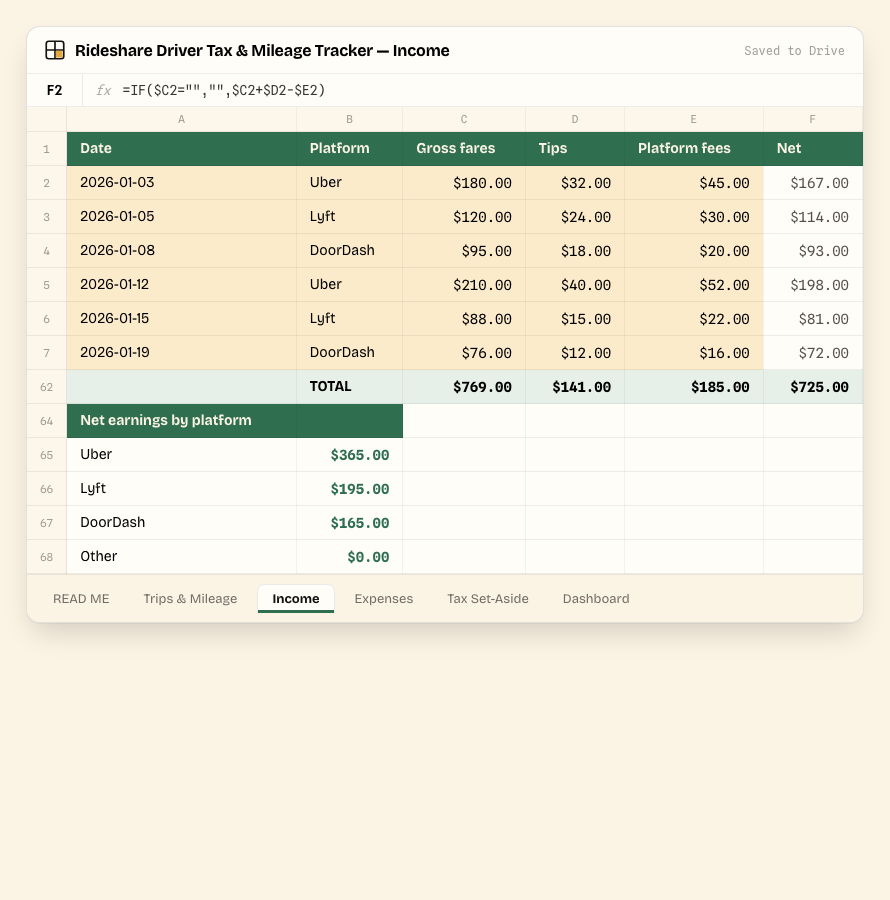This screenshot has width=890, height=900.
Task: Click the Rideshare Driver Tax & Mileage Tracker title
Action: [262, 51]
